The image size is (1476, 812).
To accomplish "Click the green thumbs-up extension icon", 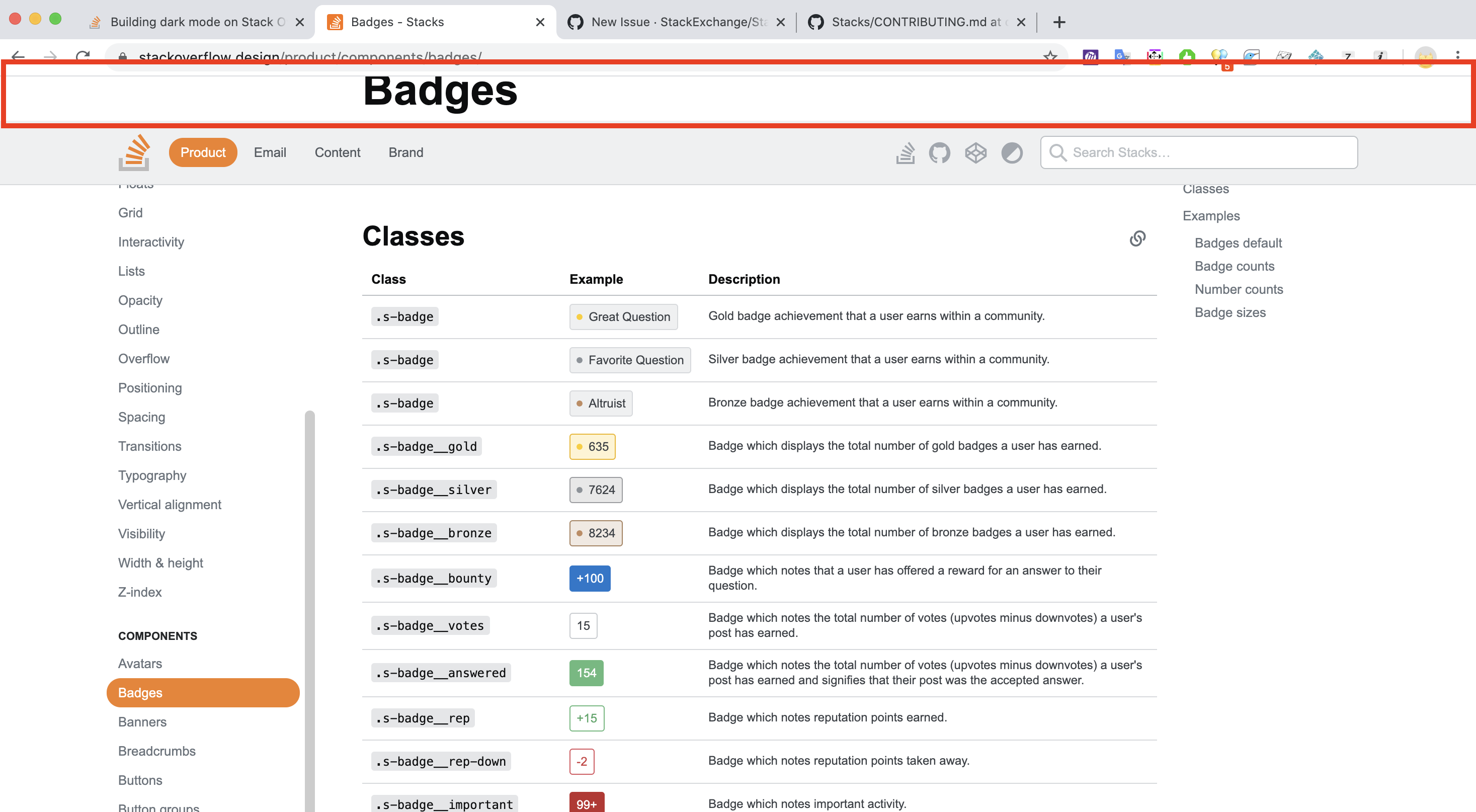I will (1187, 56).
